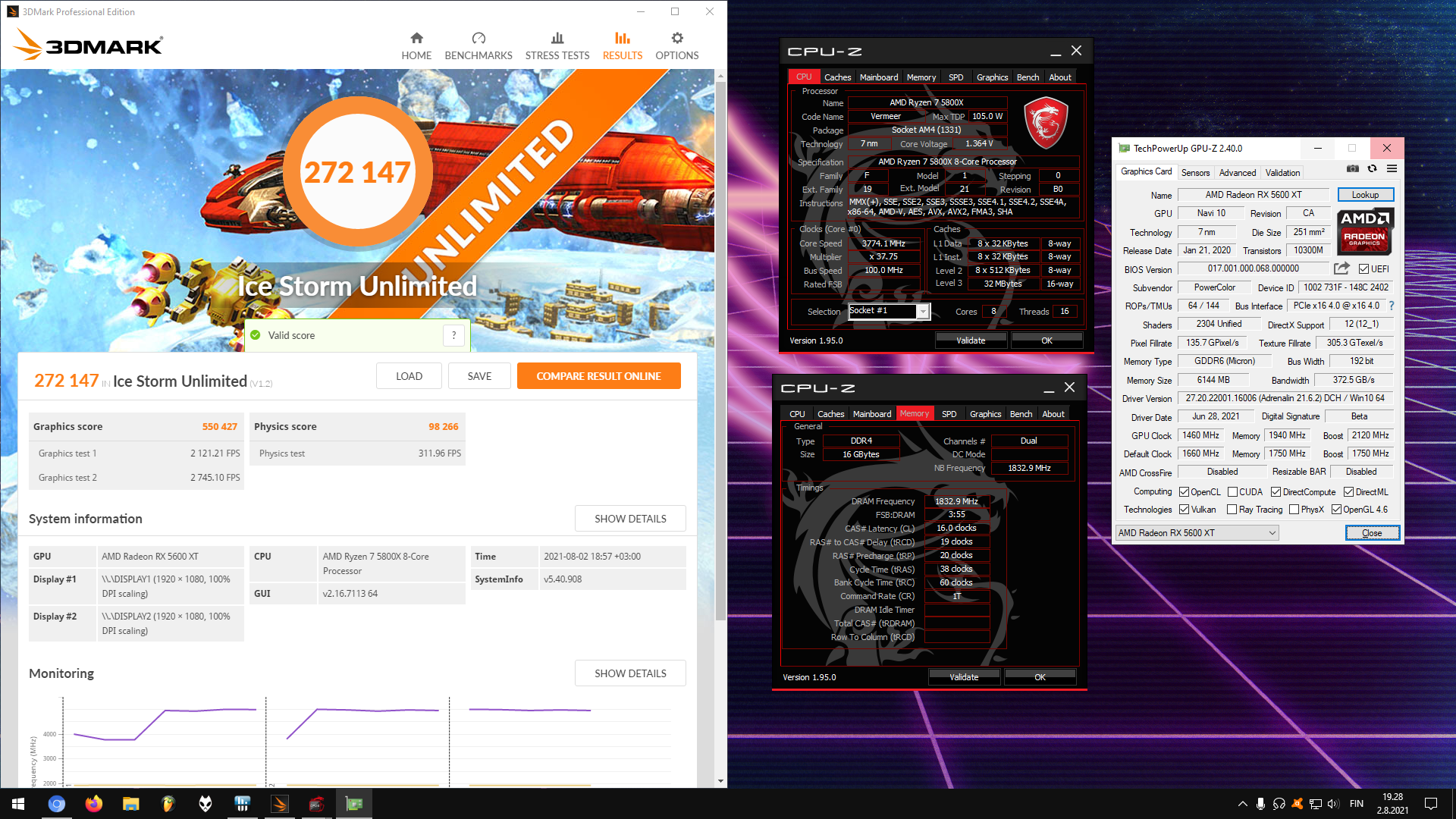Share the BIOS via export icon in GPU-Z

(x=1341, y=268)
